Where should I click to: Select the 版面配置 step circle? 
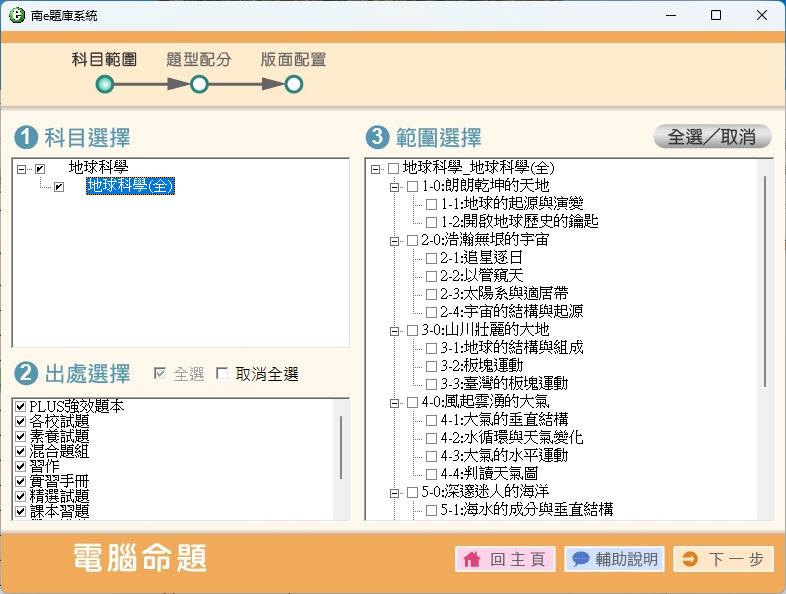tap(294, 84)
